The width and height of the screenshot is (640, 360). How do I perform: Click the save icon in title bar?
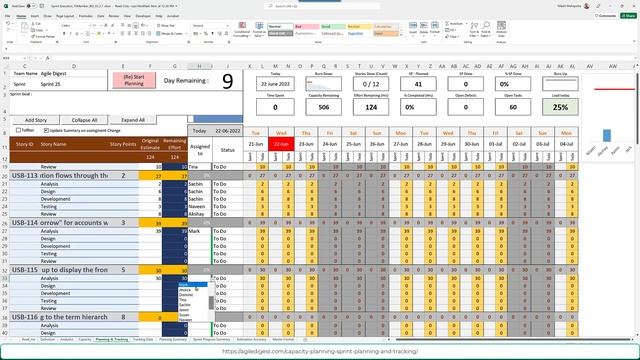[x=42, y=6]
